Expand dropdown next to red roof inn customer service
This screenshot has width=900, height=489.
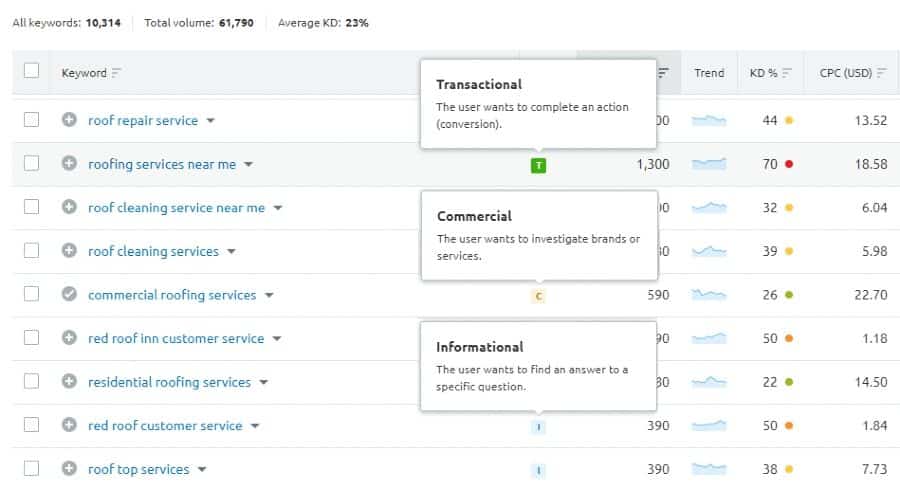[x=277, y=339]
